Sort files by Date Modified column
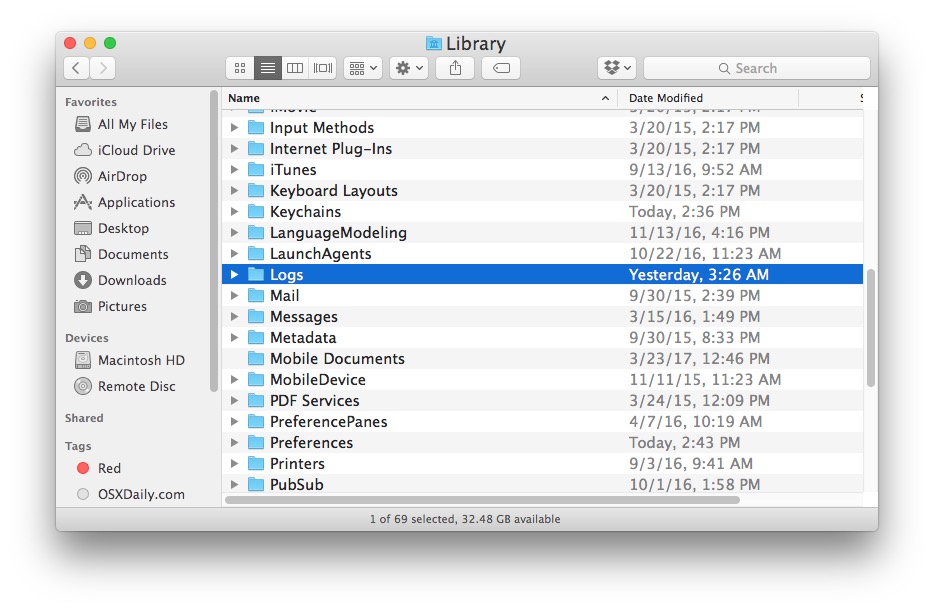This screenshot has width=934, height=611. (664, 98)
